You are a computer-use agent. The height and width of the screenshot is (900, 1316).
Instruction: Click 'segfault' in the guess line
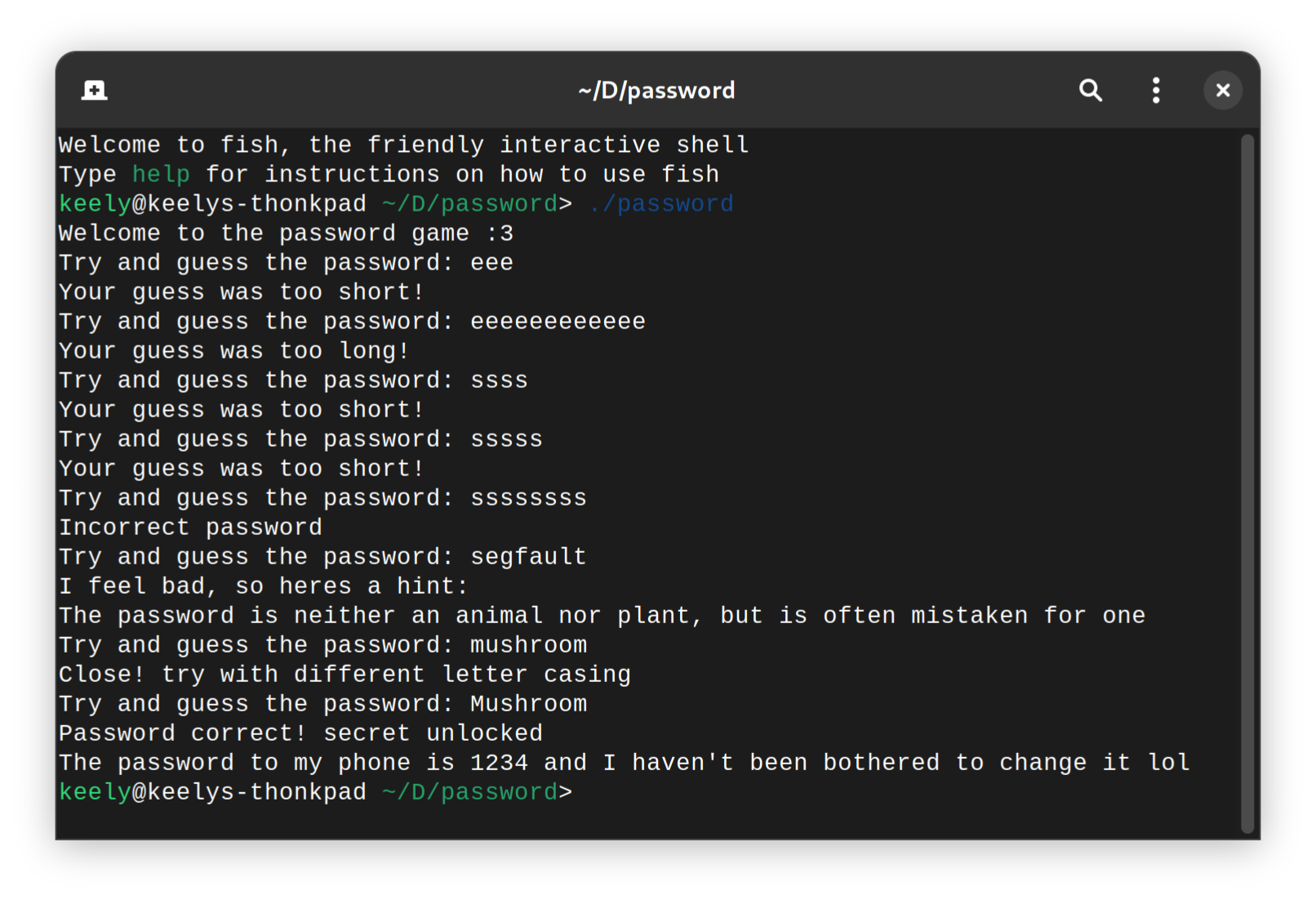(x=528, y=557)
